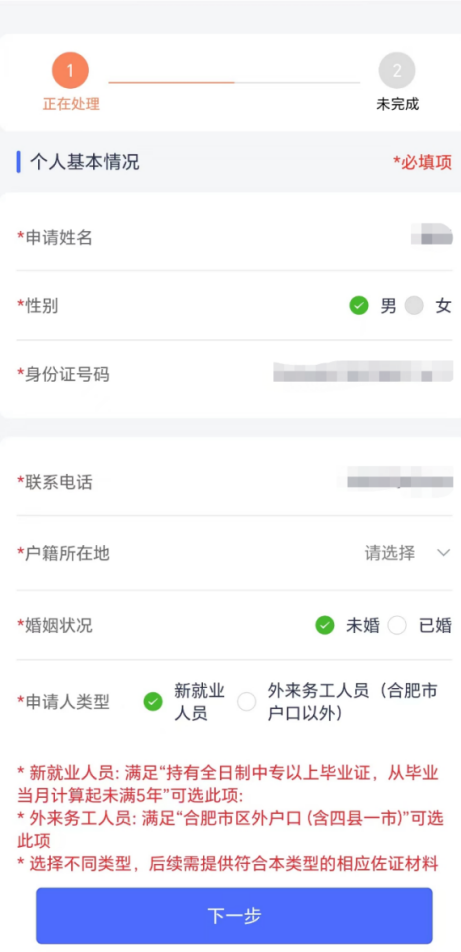This screenshot has height=952, width=461.
Task: Open 请选择 household location selector
Action: [x=389, y=552]
